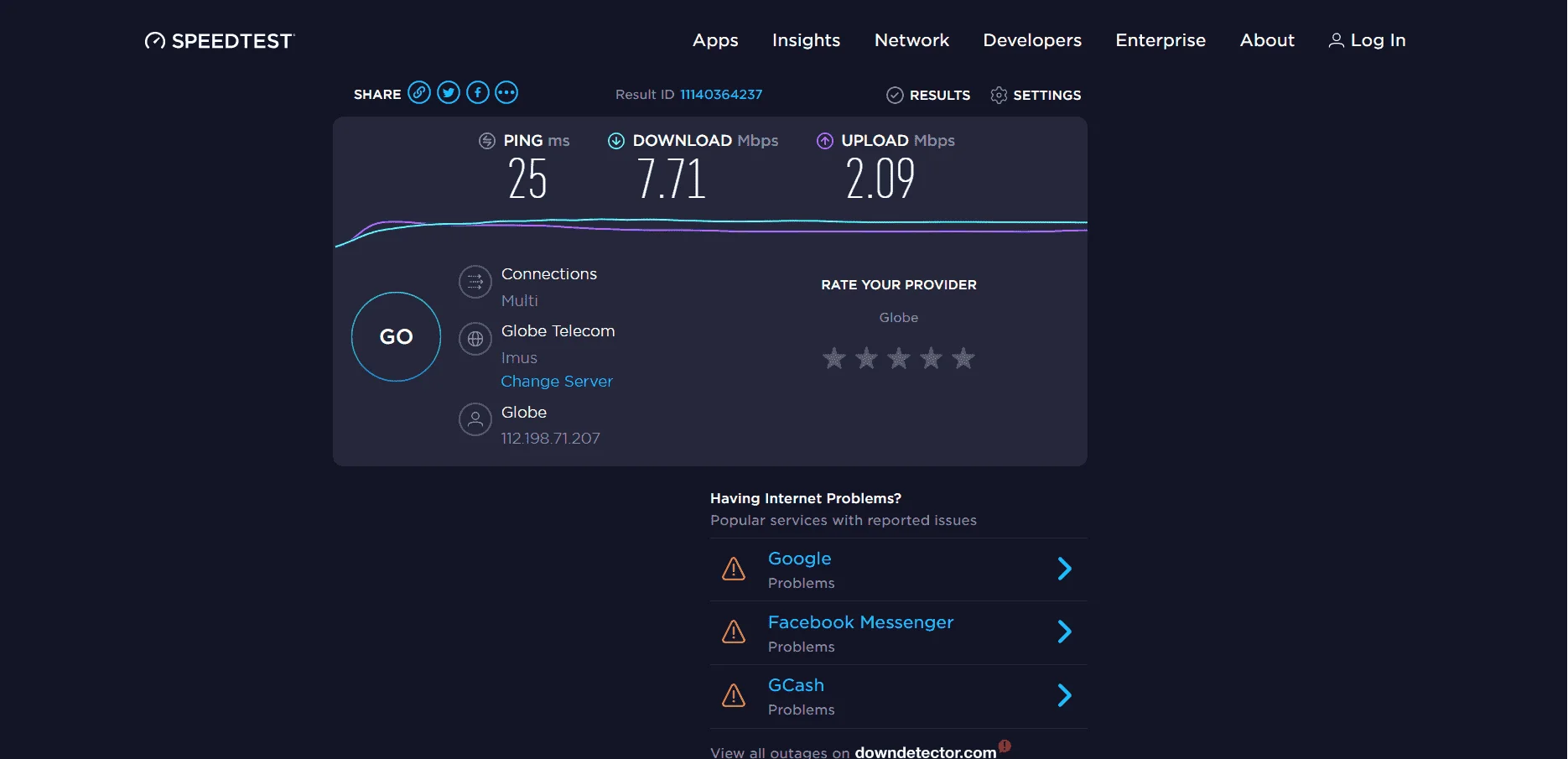Click the Settings gear icon

(999, 95)
